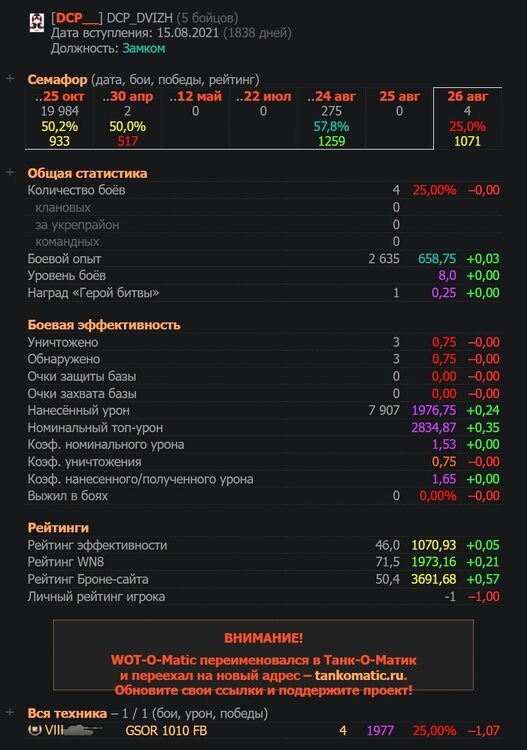Select the ..25 окт semaphore column
Screen dimensions: 527x750
click(59, 118)
